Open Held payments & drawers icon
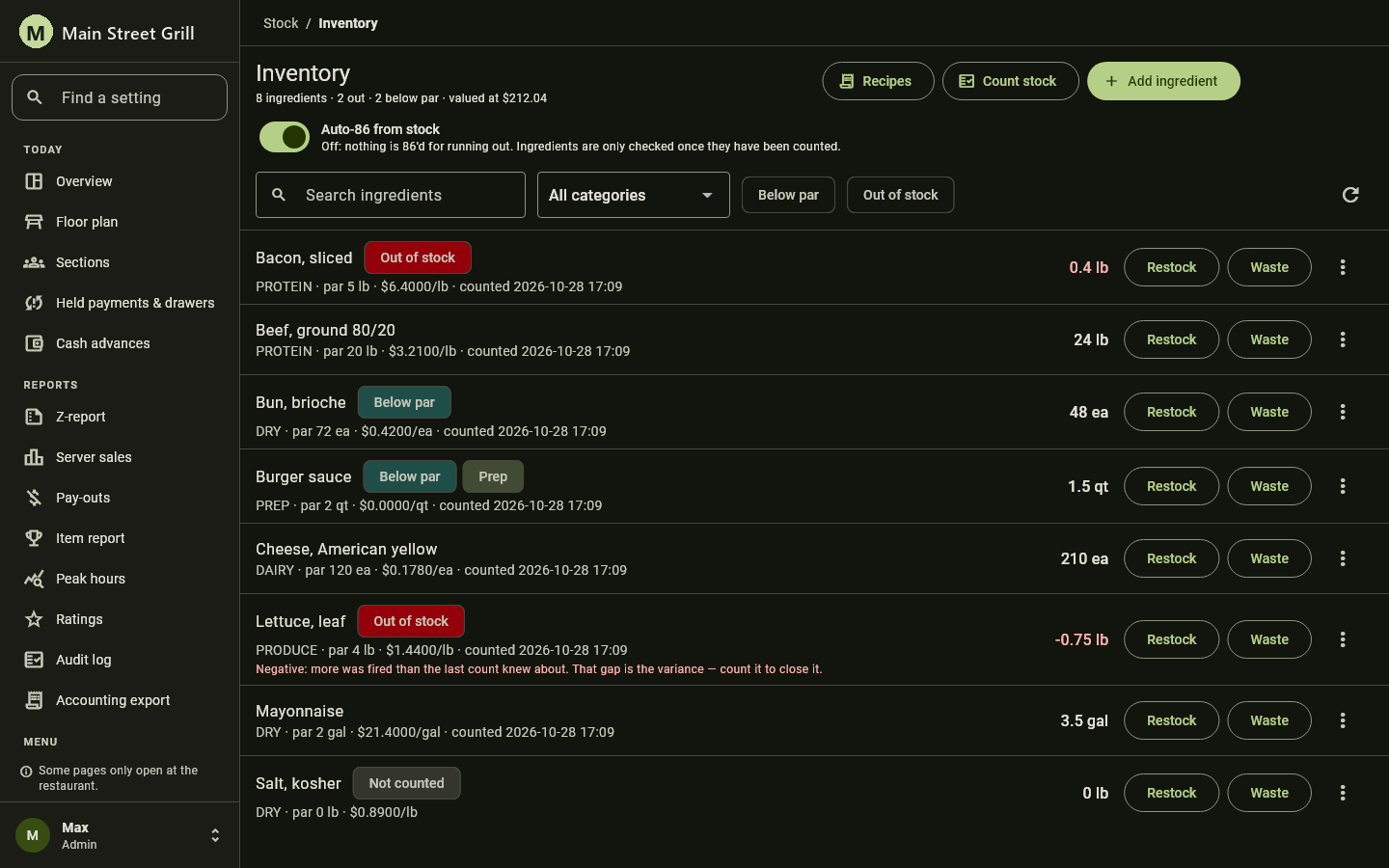Image resolution: width=1389 pixels, height=868 pixels. click(34, 303)
